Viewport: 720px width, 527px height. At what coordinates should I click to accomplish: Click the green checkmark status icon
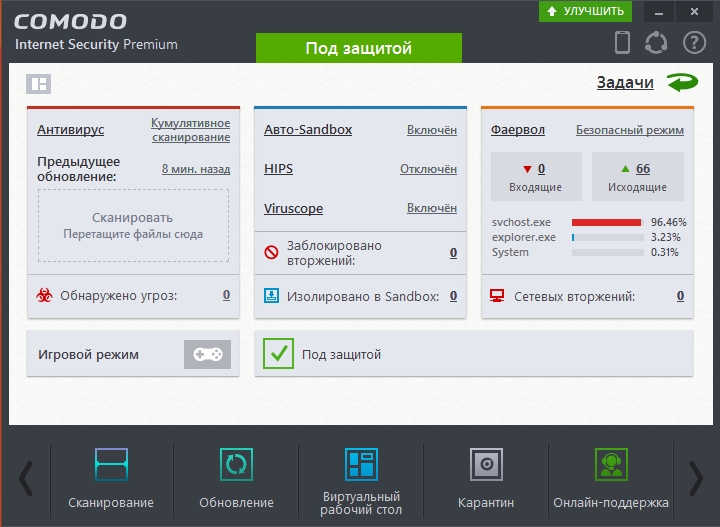278,353
